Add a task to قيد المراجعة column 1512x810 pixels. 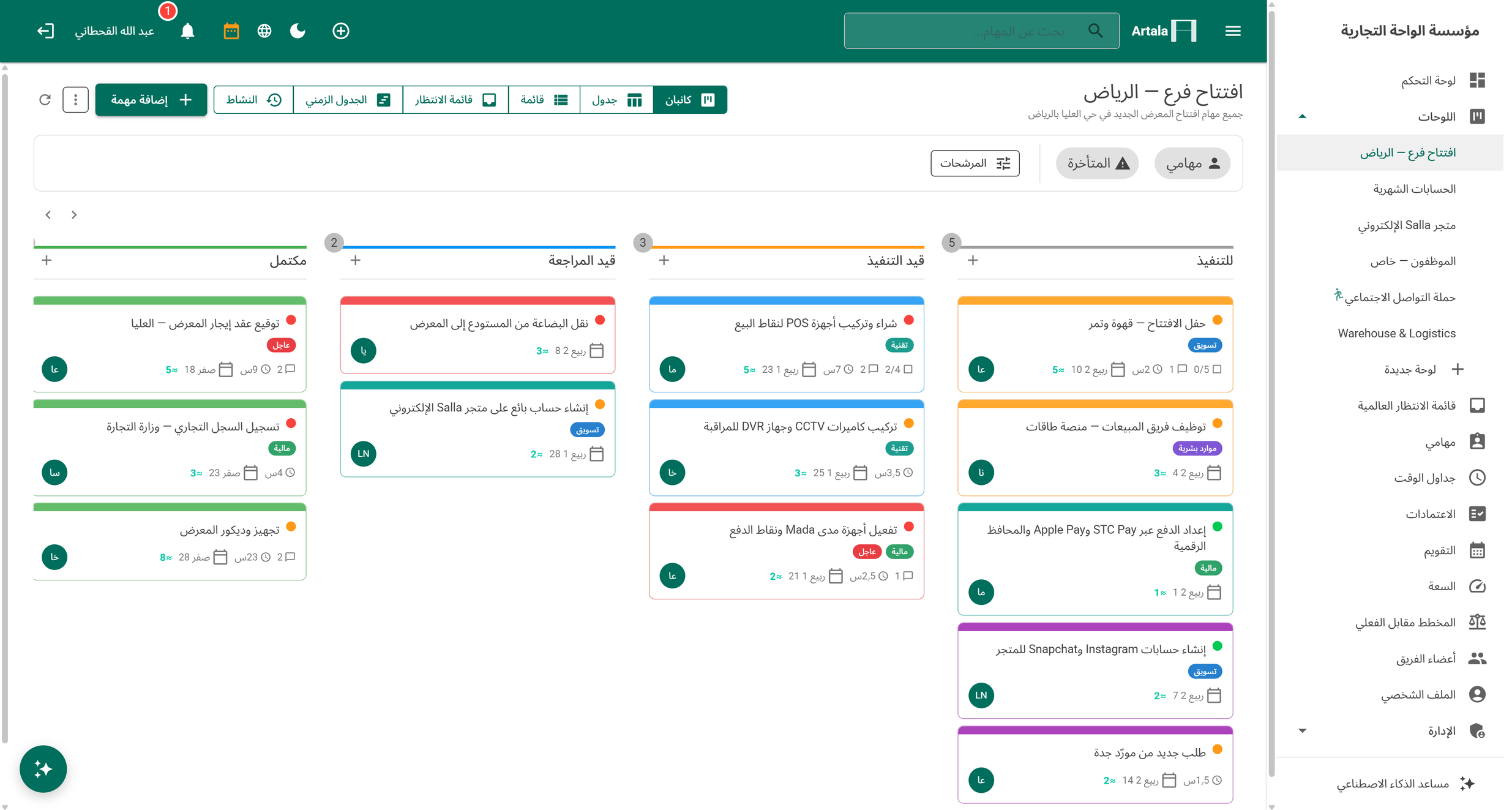pos(355,261)
